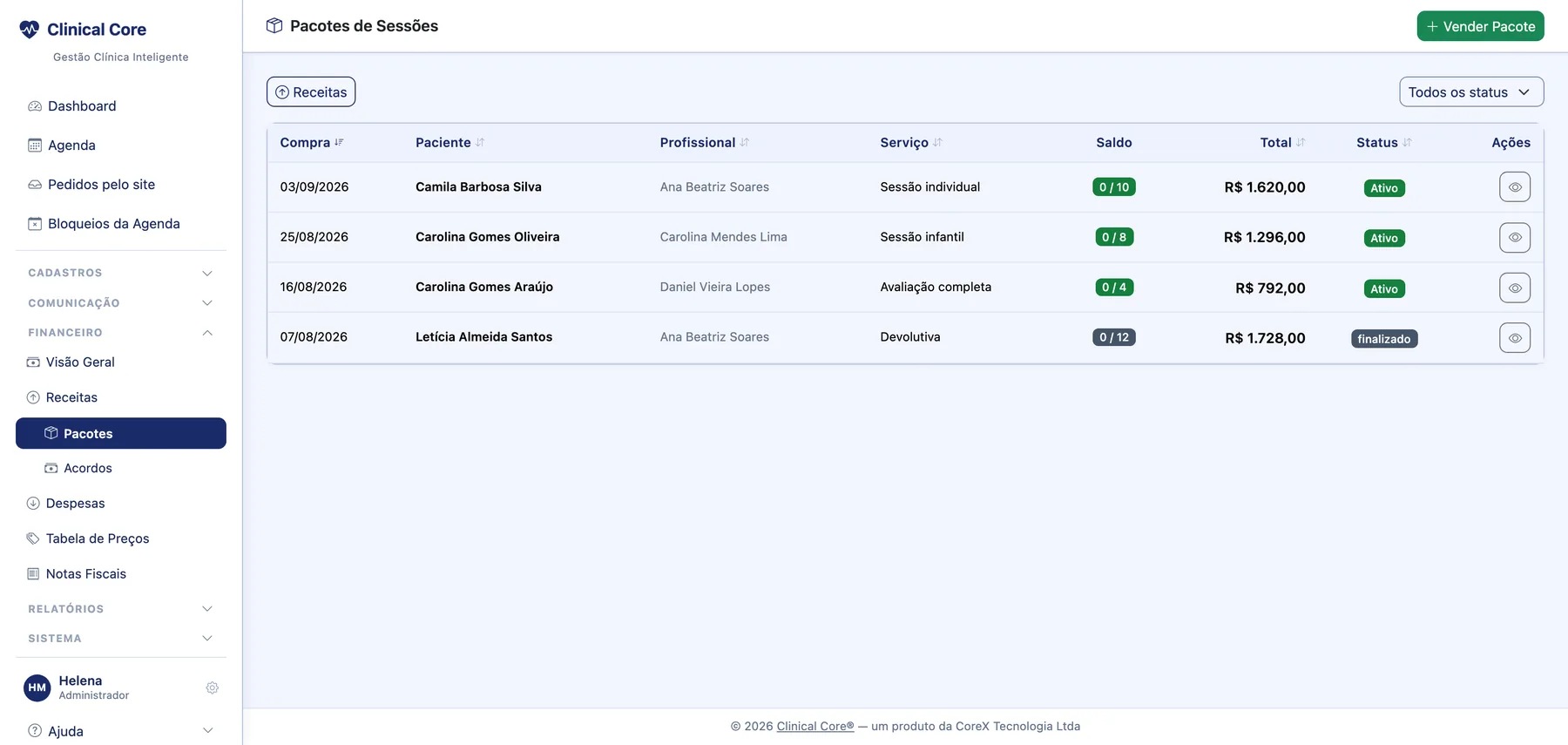
Task: Select Receitas in the sidebar
Action: (121, 397)
